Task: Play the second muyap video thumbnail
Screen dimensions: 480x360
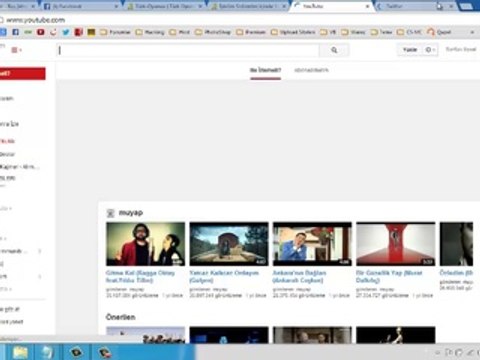Action: coord(229,244)
